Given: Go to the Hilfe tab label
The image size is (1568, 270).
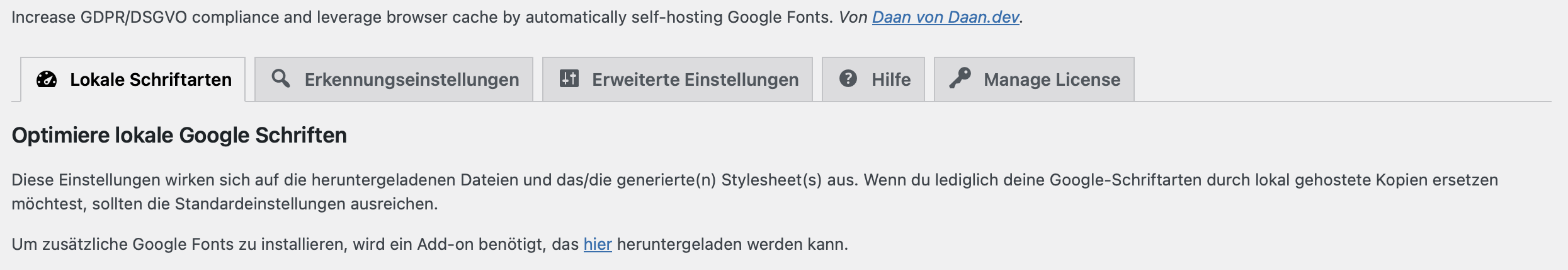Looking at the screenshot, I should [891, 79].
